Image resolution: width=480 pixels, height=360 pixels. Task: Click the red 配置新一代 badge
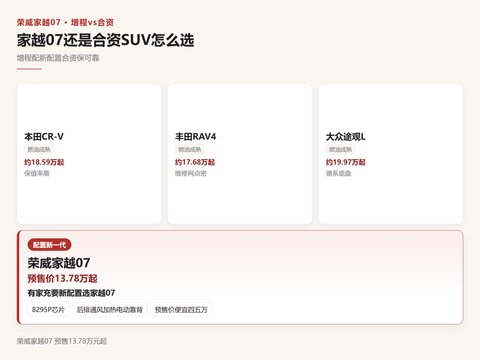(x=49, y=245)
